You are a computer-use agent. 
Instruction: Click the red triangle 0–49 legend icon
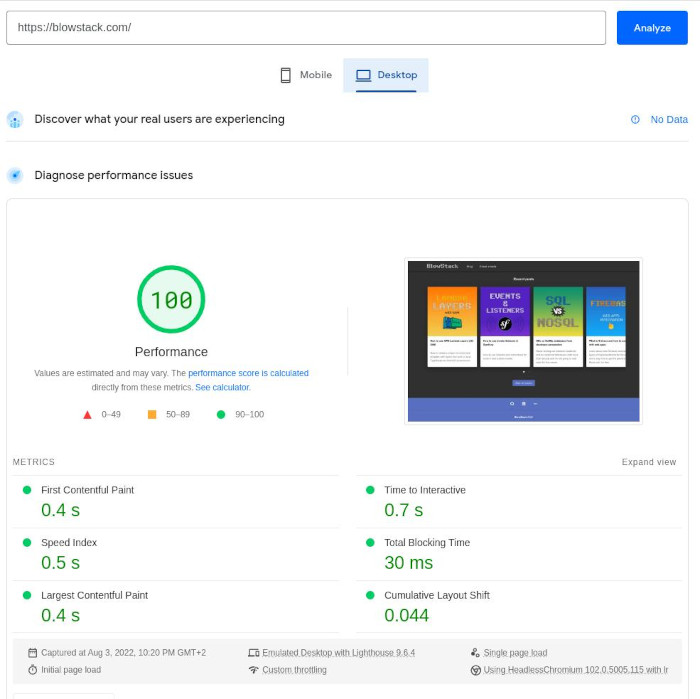[x=87, y=414]
